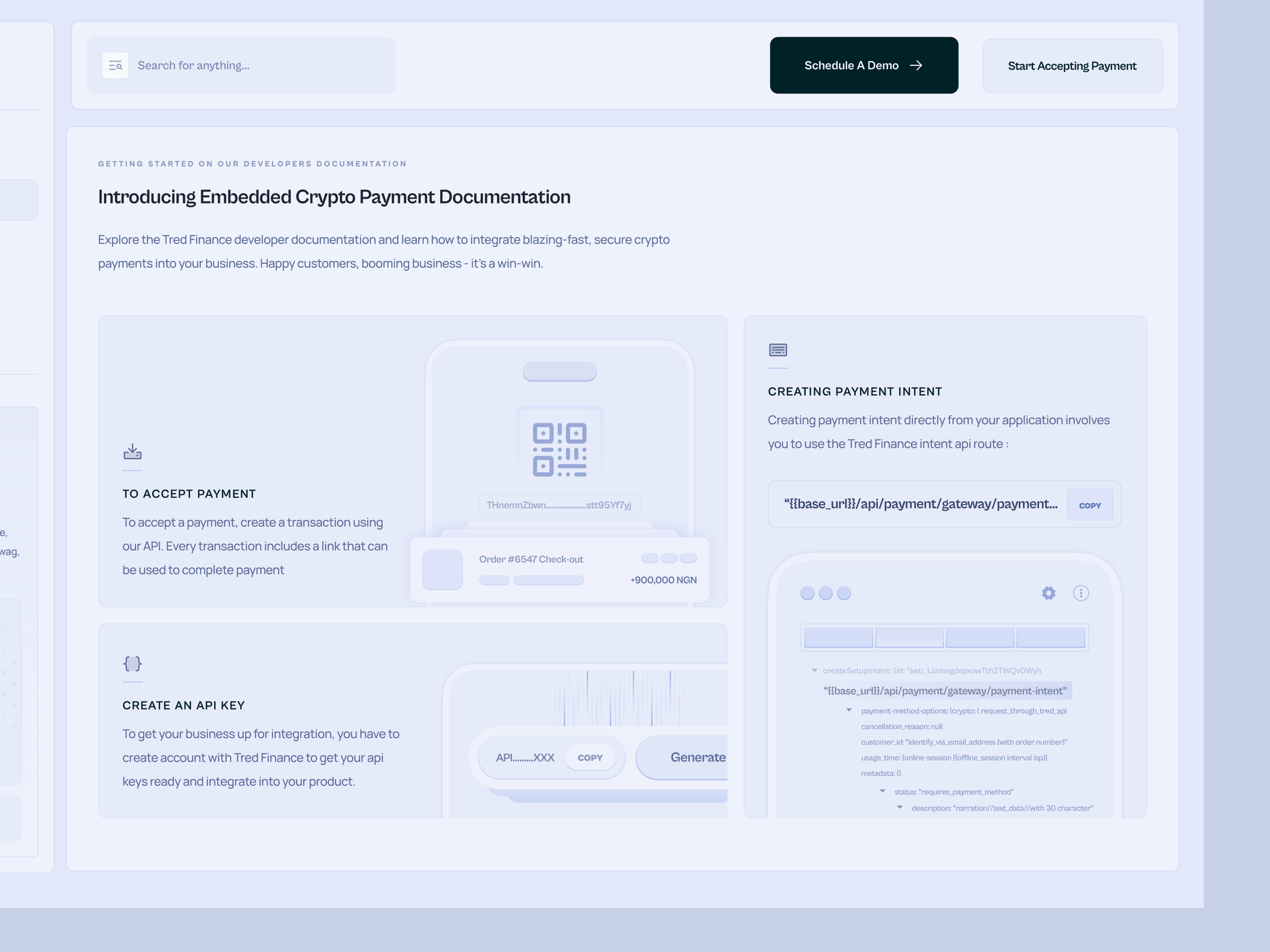
Task: Select the base_url payment route field
Action: (x=945, y=504)
